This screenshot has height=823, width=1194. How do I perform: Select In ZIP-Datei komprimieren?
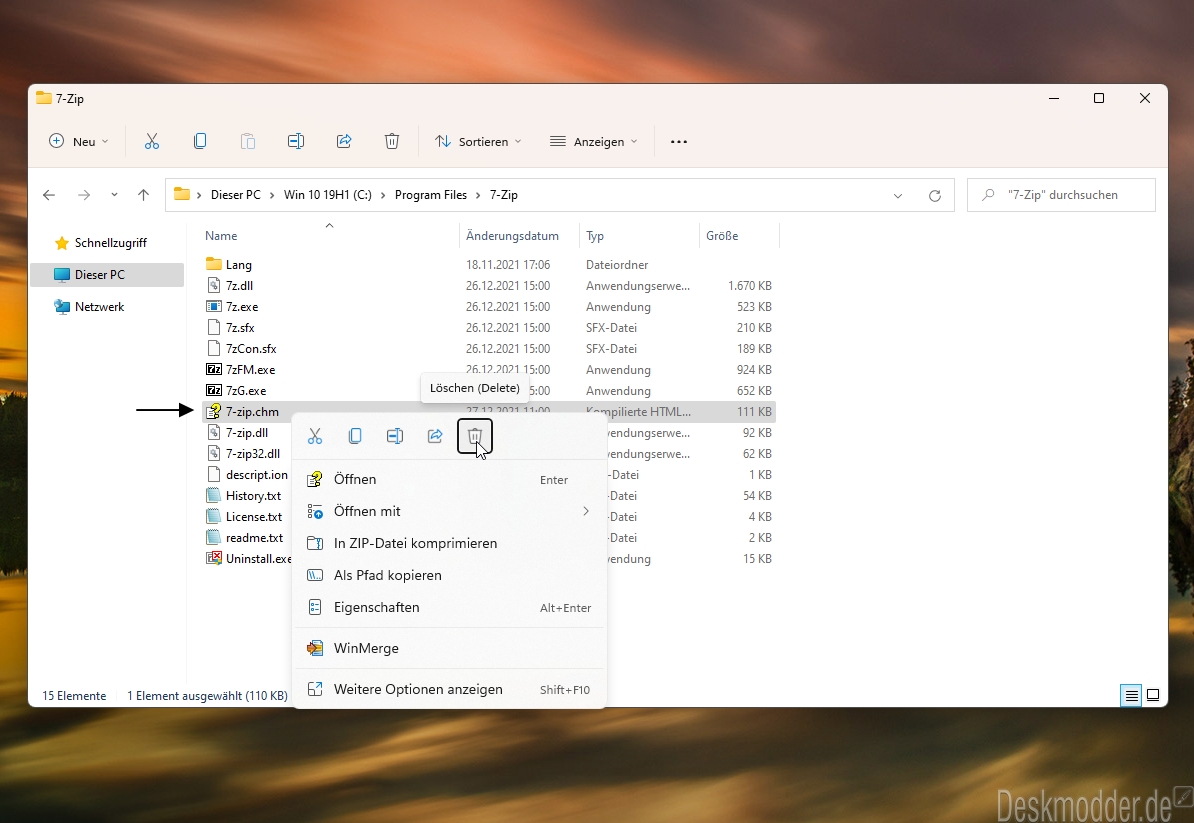(x=449, y=544)
